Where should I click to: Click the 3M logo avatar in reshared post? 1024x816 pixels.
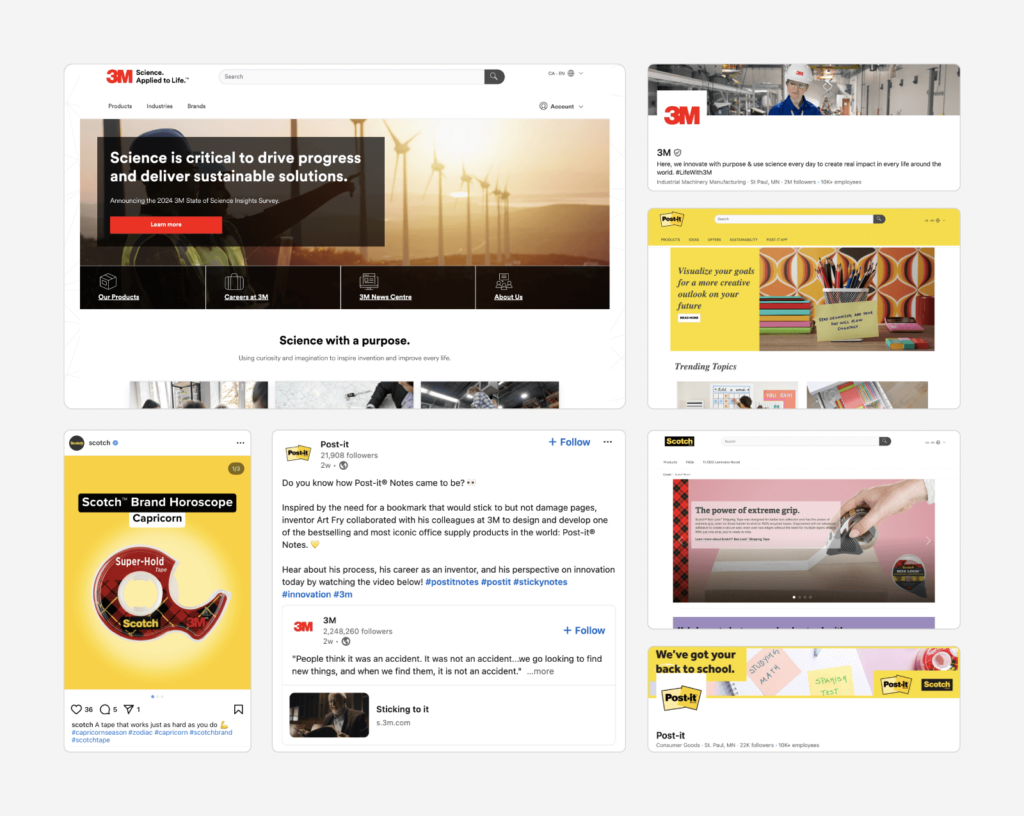pos(303,627)
